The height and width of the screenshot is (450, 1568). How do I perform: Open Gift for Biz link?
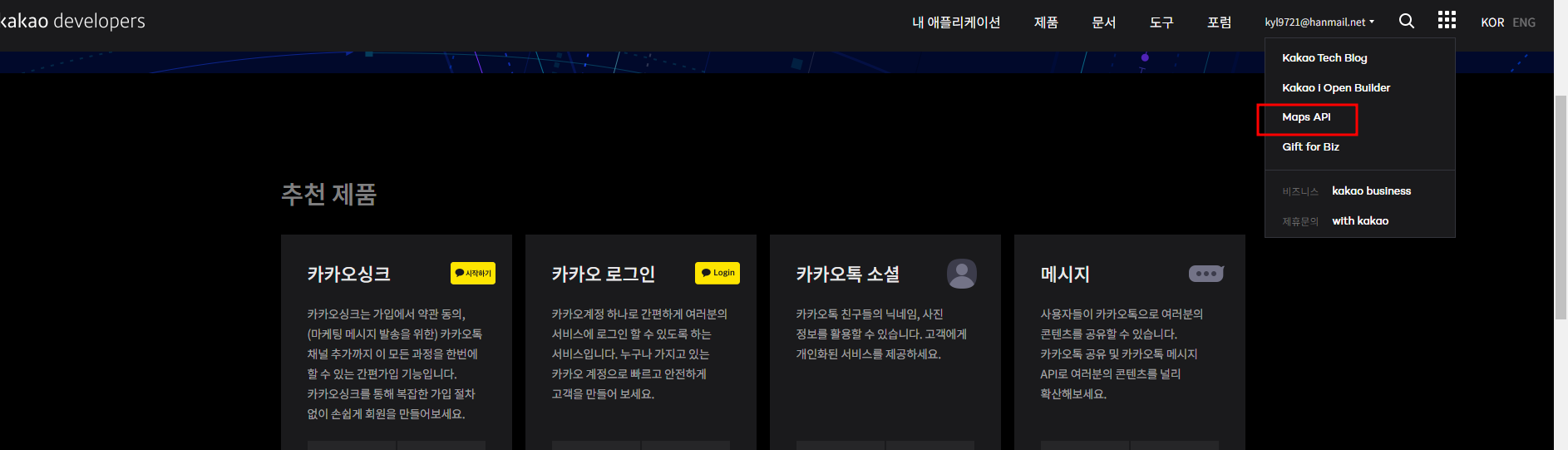[1310, 146]
